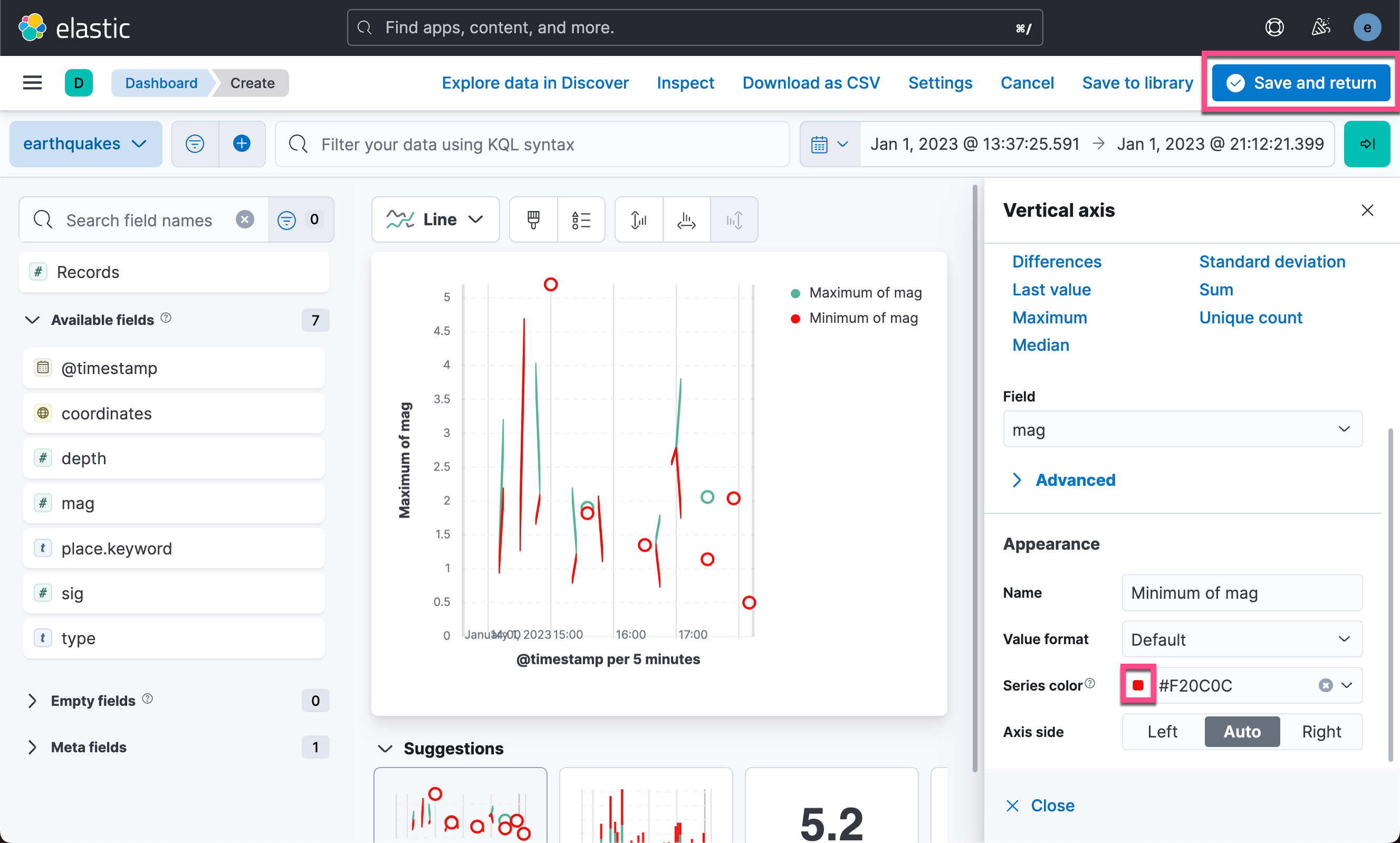The height and width of the screenshot is (843, 1400).
Task: Click the add filter plus icon
Action: (242, 143)
